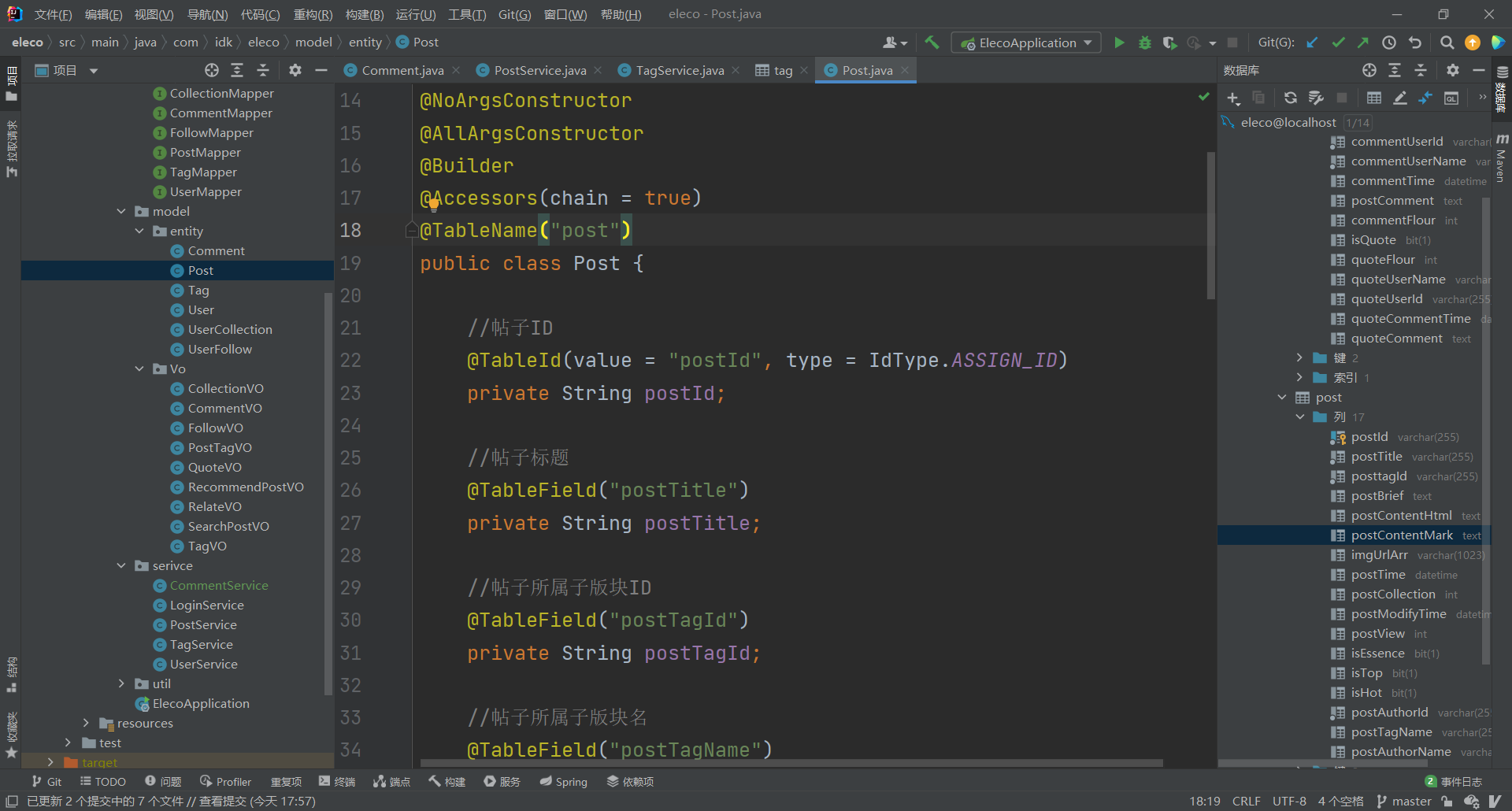Toggle the tool window bars icon in the status bar

click(12, 801)
